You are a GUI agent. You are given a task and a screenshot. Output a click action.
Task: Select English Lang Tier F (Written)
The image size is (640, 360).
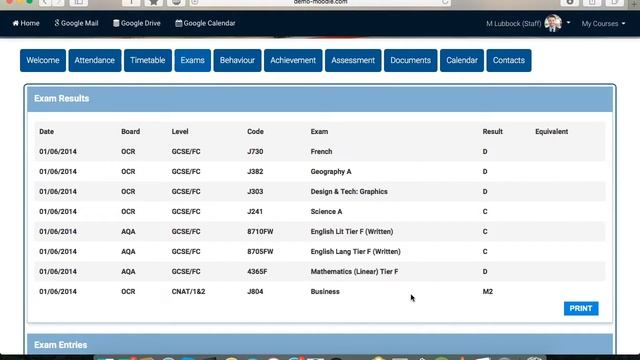(356, 251)
